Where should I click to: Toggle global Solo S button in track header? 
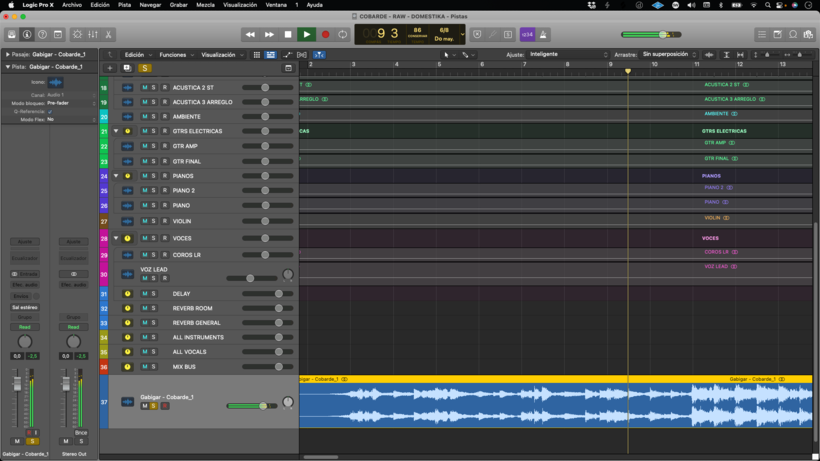[145, 68]
